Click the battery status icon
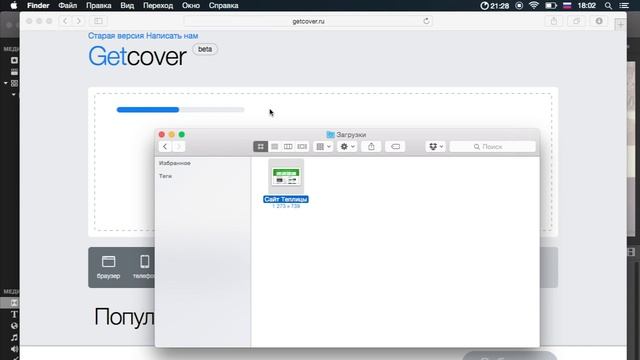640x360 pixels. (x=551, y=6)
